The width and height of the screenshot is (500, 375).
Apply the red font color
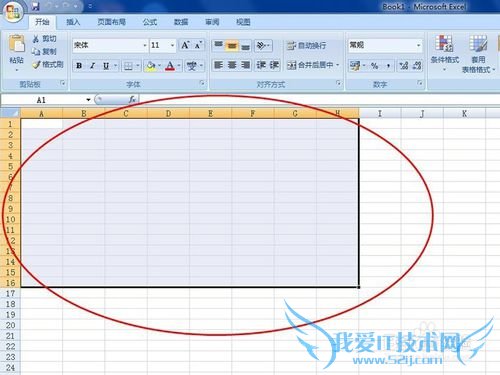pos(170,66)
